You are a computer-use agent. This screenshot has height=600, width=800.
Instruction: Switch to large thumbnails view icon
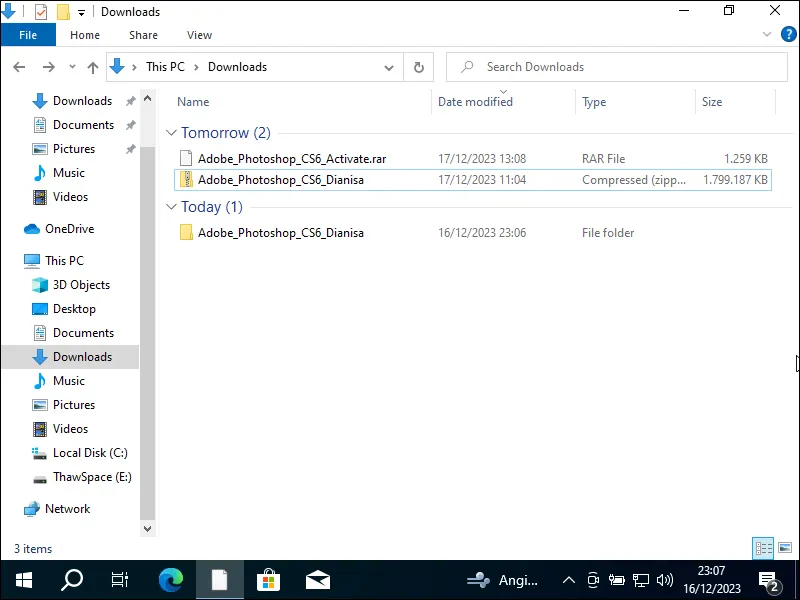pyautogui.click(x=783, y=548)
